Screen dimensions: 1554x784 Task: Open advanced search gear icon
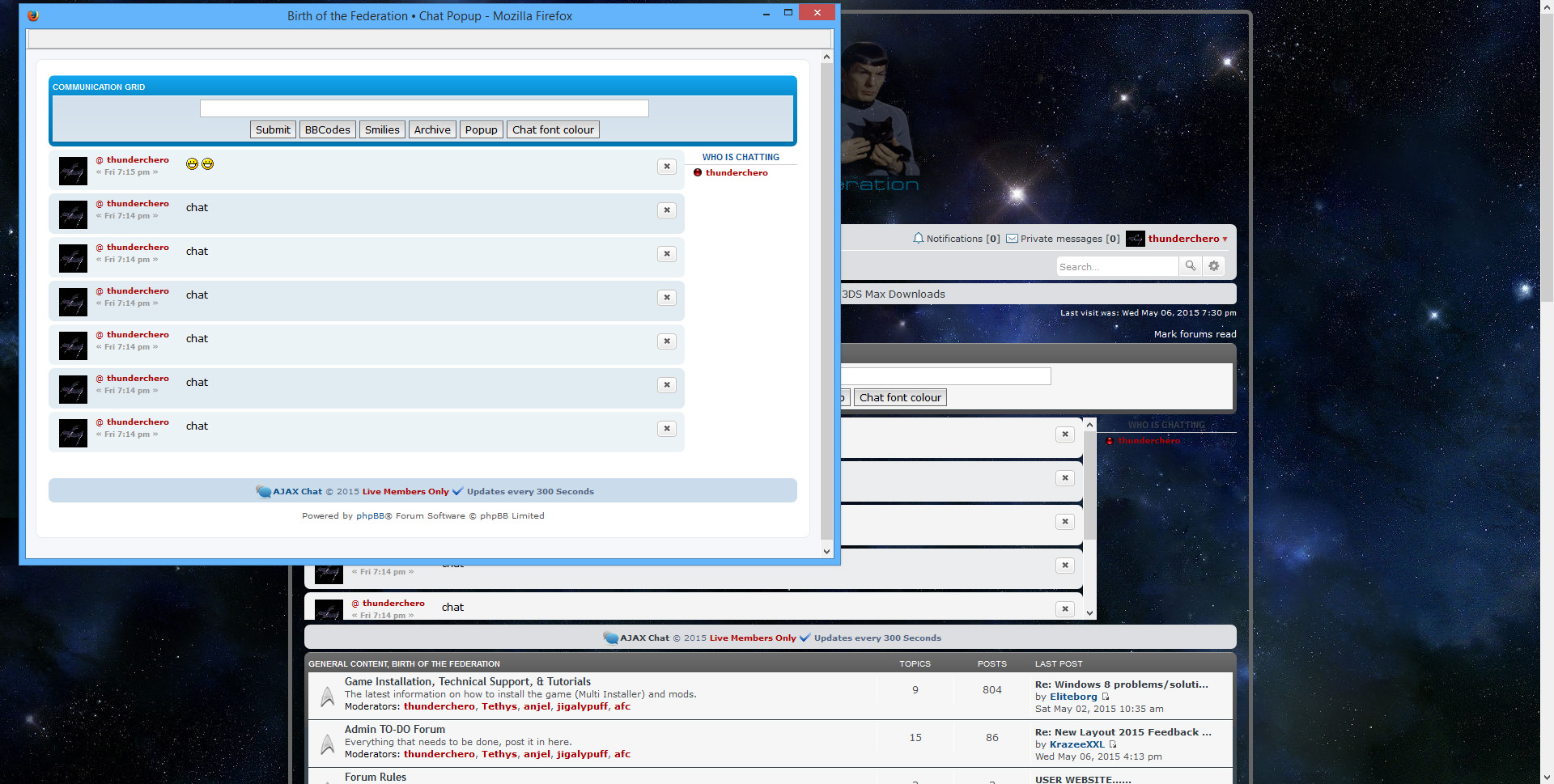pos(1214,266)
